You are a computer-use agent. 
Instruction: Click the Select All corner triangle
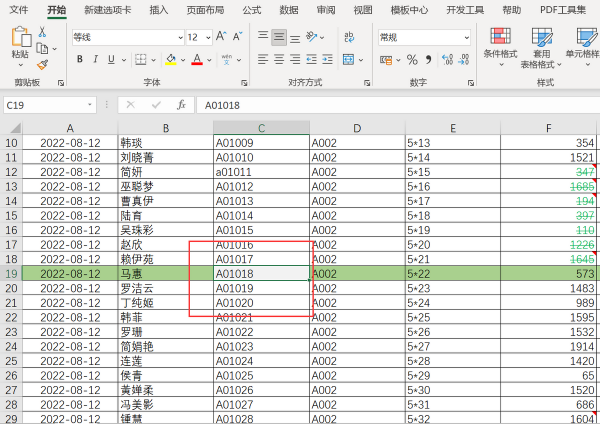(15, 128)
